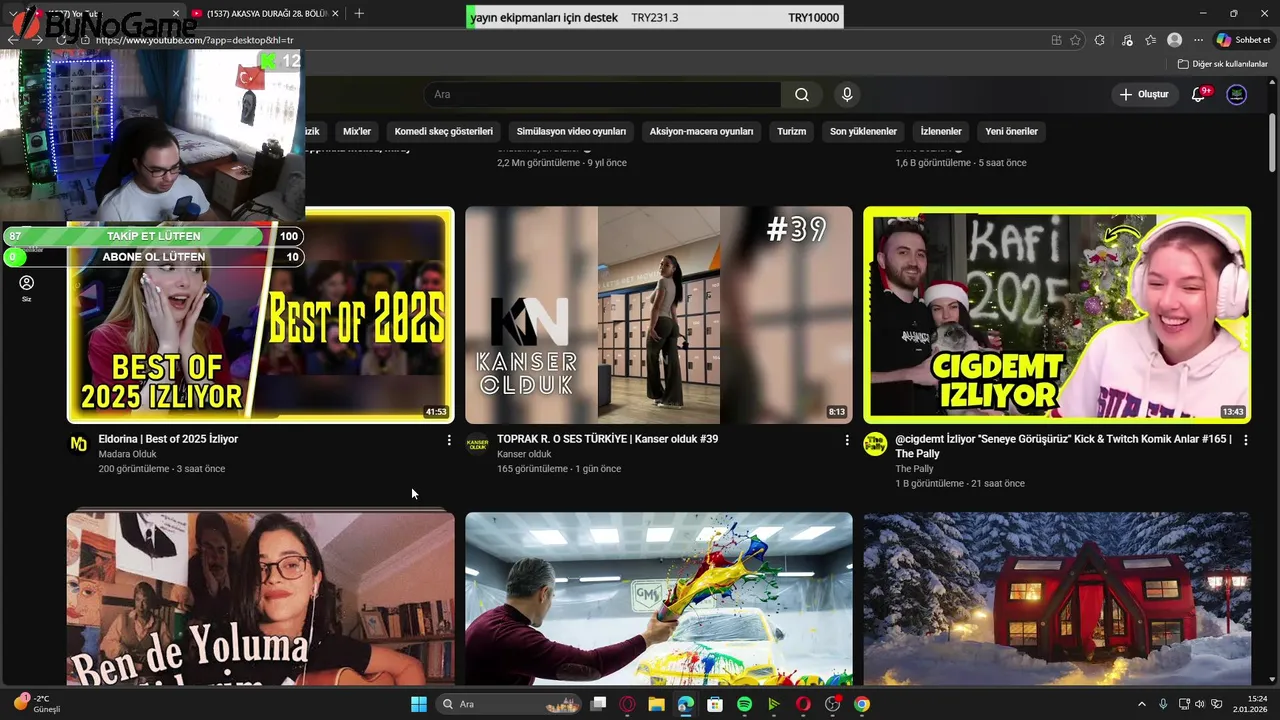Viewport: 1280px width, 720px height.
Task: Open the 'Siz' sidebar icon
Action: 27,288
